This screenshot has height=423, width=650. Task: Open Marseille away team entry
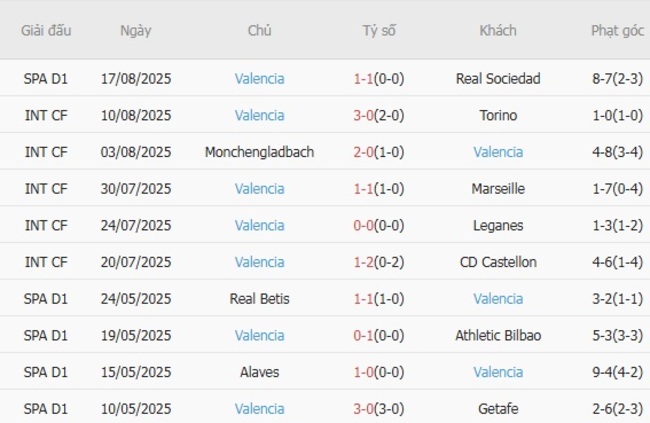(x=497, y=188)
